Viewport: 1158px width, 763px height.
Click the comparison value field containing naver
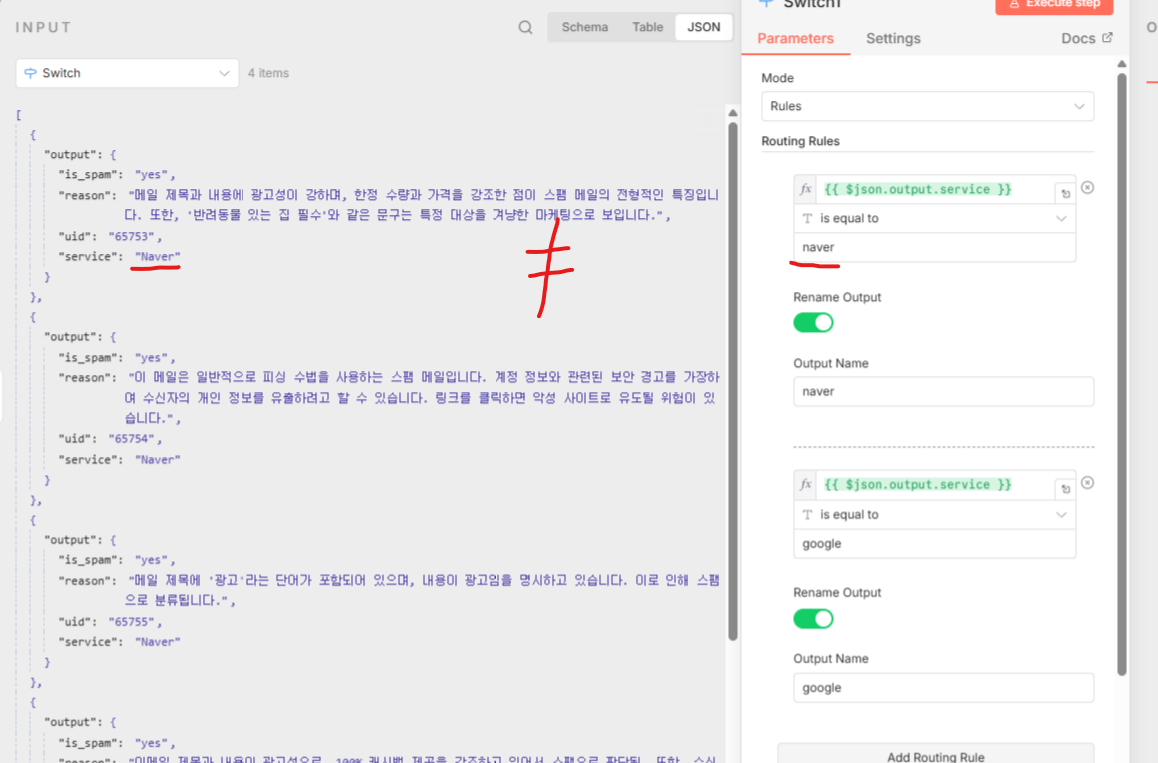pyautogui.click(x=934, y=247)
